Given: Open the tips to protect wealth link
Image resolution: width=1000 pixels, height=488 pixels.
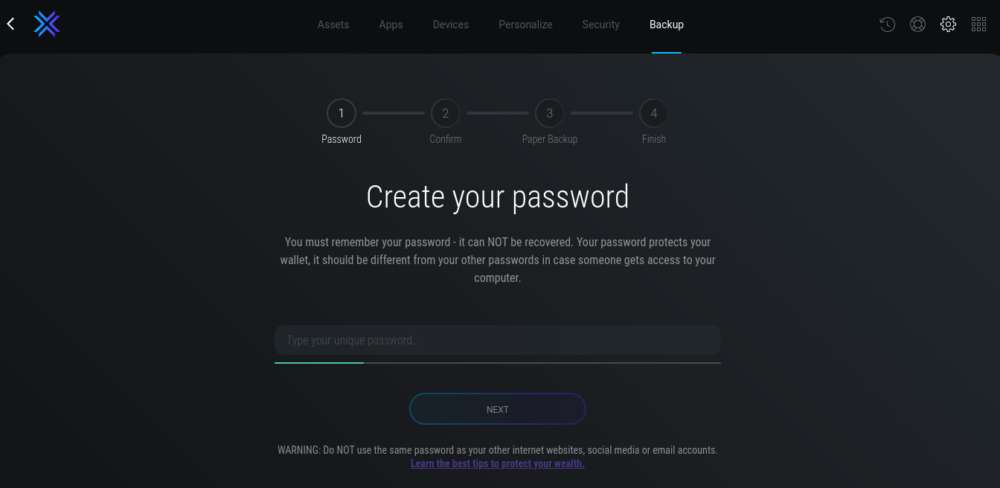Looking at the screenshot, I should point(497,464).
